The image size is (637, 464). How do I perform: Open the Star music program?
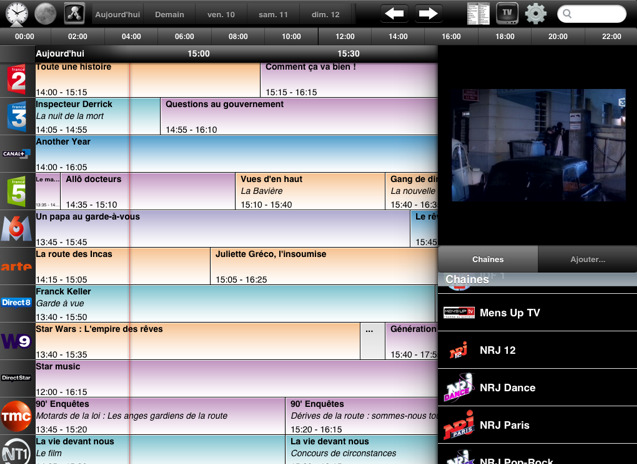click(x=236, y=379)
